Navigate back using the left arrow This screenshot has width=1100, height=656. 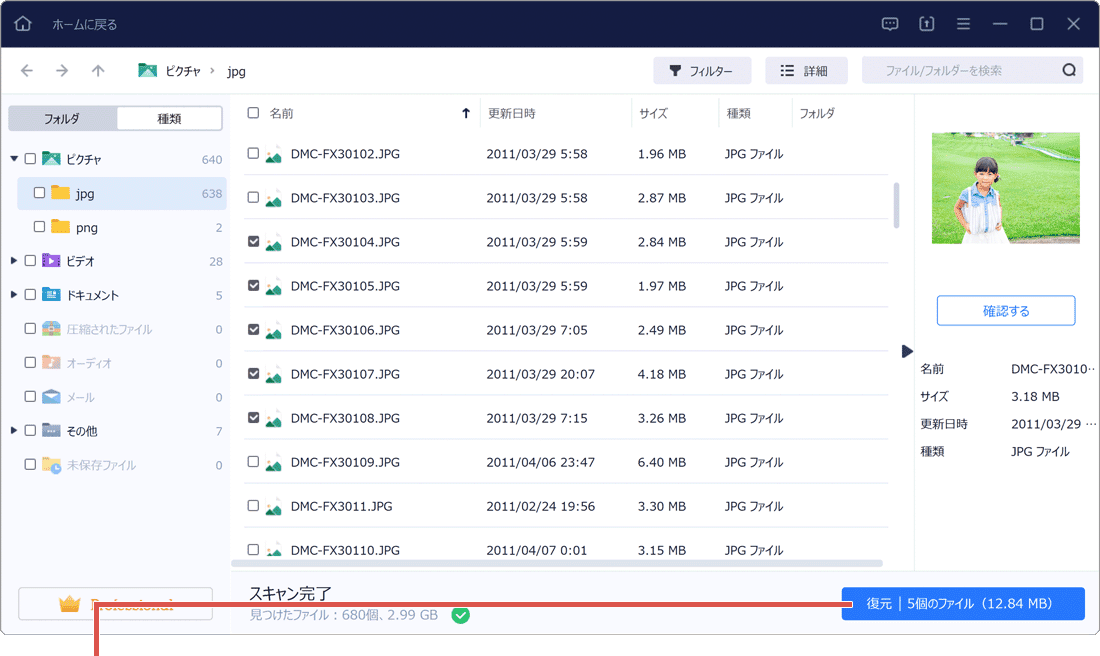point(26,70)
